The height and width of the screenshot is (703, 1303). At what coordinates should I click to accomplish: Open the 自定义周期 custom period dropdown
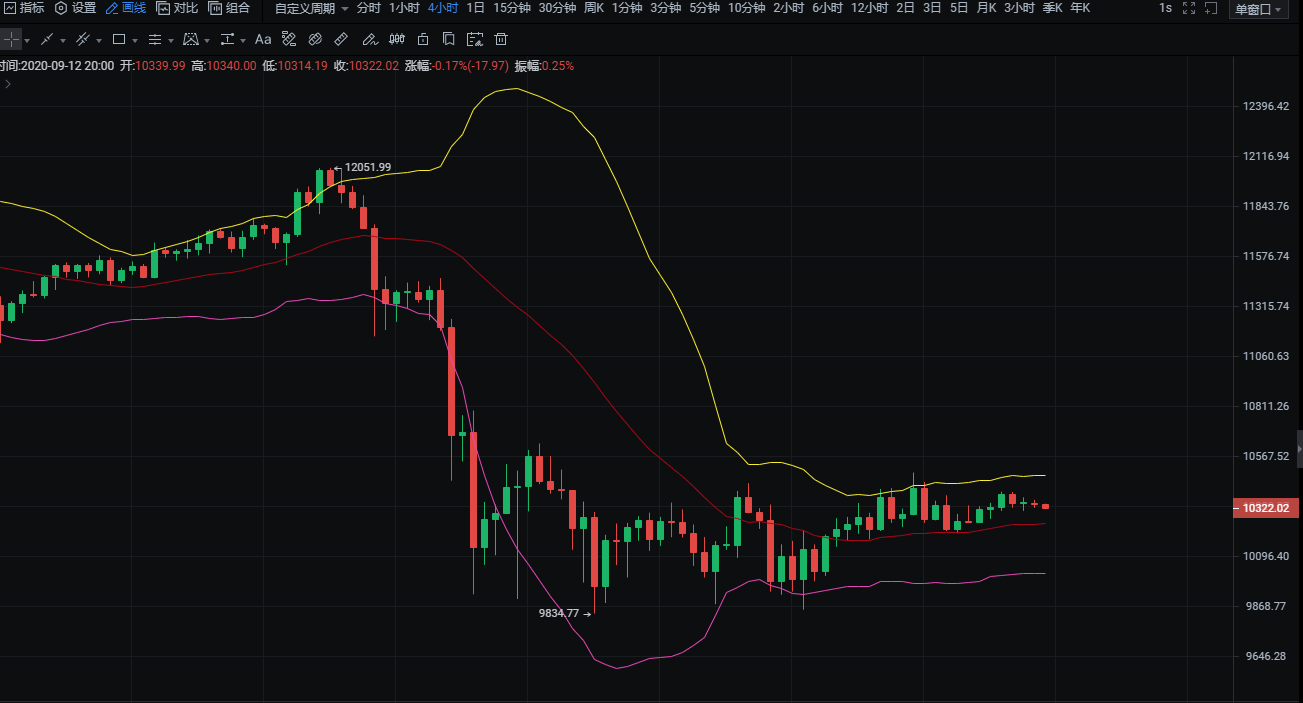point(312,8)
